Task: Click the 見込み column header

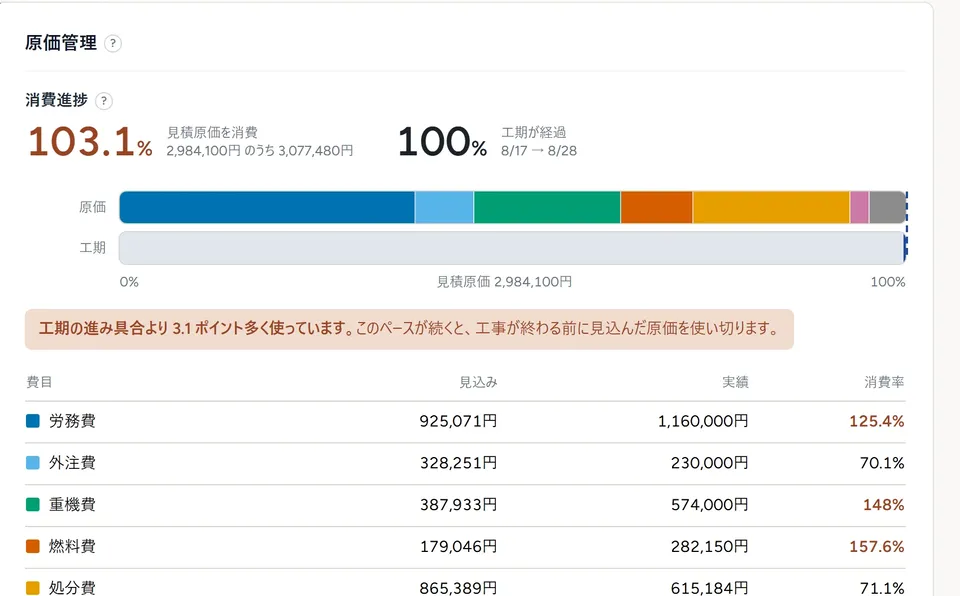Action: tap(478, 382)
